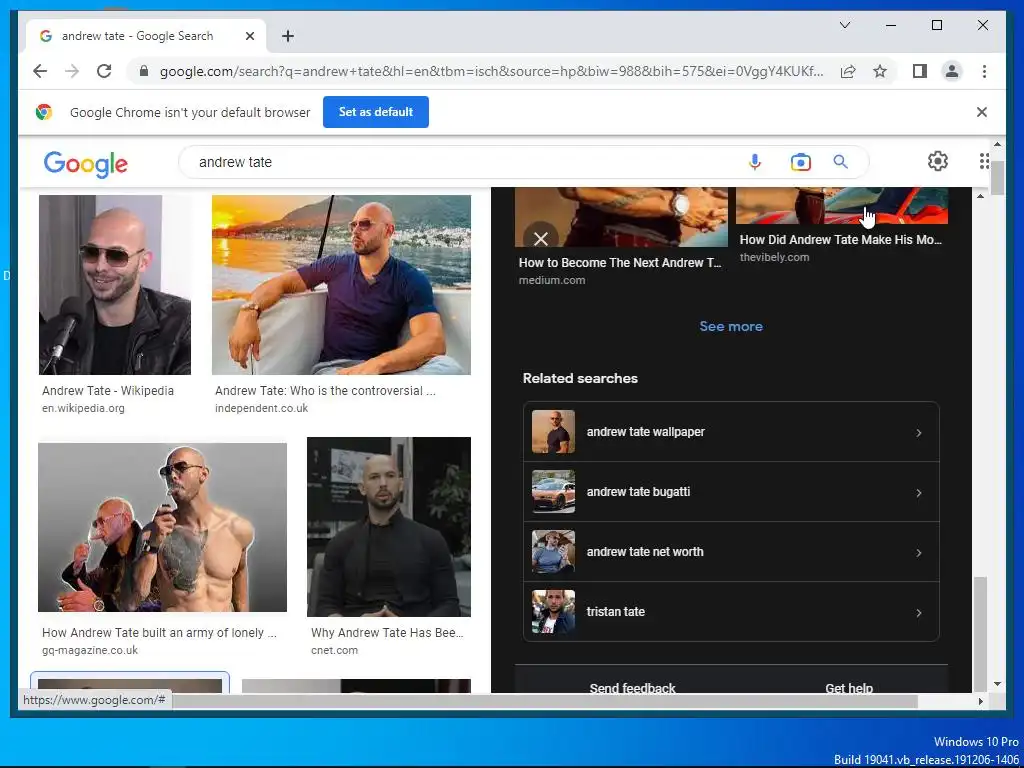Click the cnet.com source text
Screen dimensions: 1024x768
334,650
